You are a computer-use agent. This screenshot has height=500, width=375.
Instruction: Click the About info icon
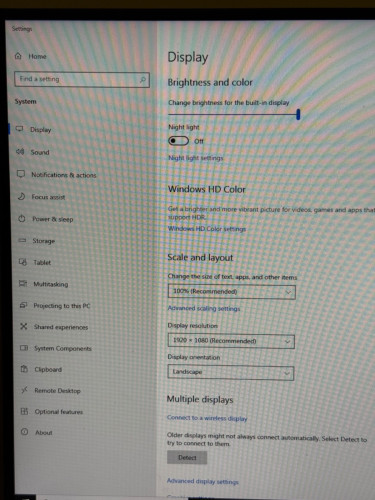tap(24, 432)
